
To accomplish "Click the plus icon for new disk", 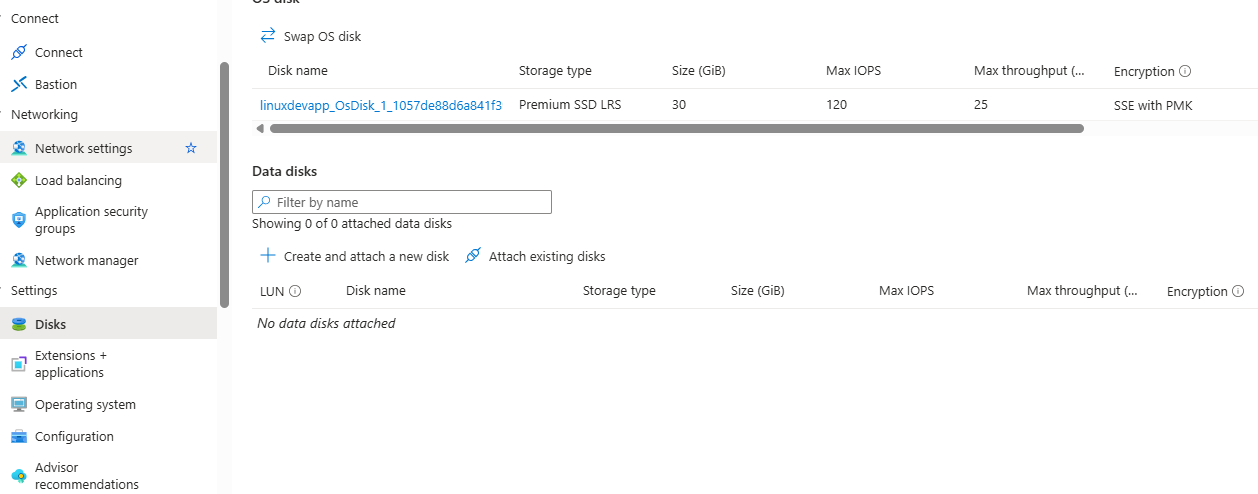I will click(x=267, y=255).
